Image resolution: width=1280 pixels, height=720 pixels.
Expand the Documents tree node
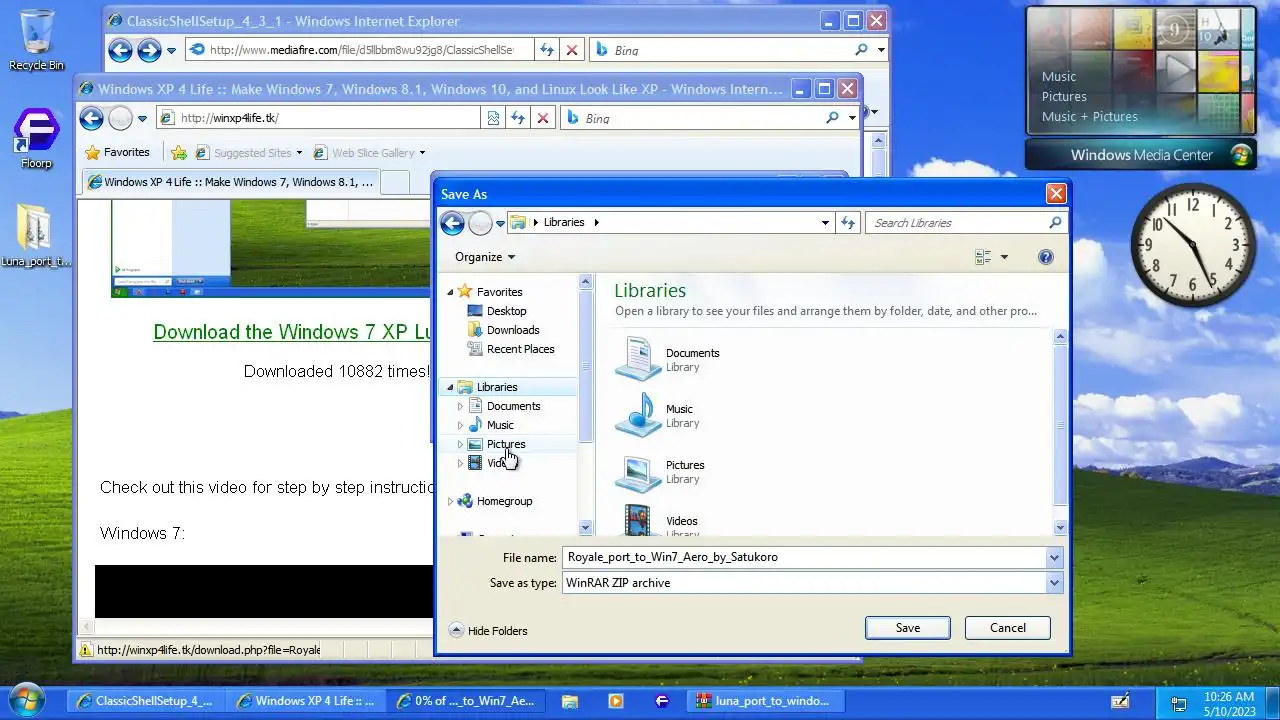460,406
